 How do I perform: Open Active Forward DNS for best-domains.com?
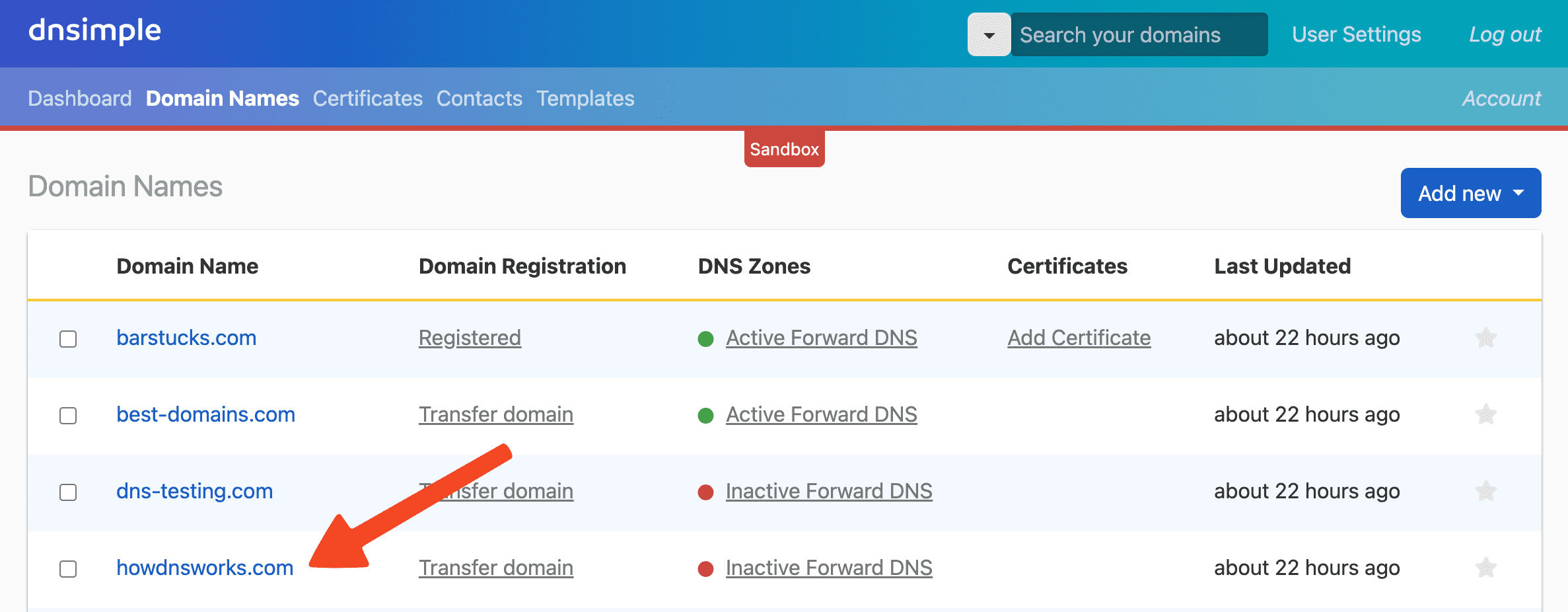[x=822, y=414]
